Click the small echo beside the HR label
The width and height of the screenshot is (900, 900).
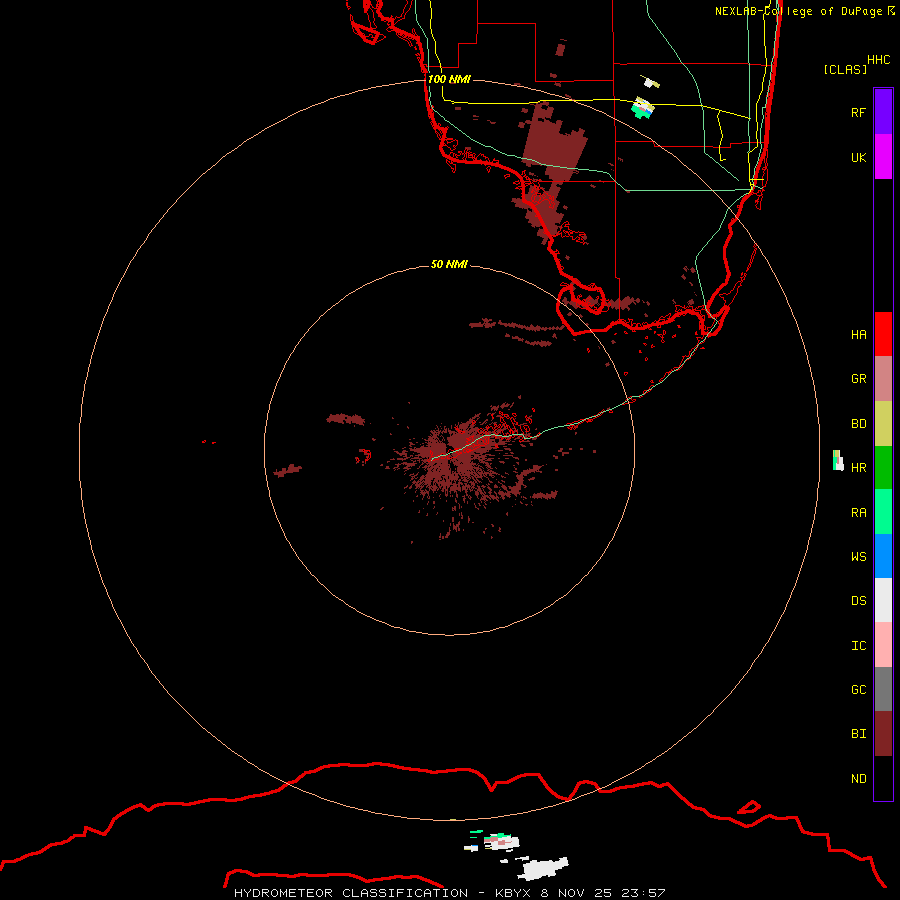click(838, 460)
